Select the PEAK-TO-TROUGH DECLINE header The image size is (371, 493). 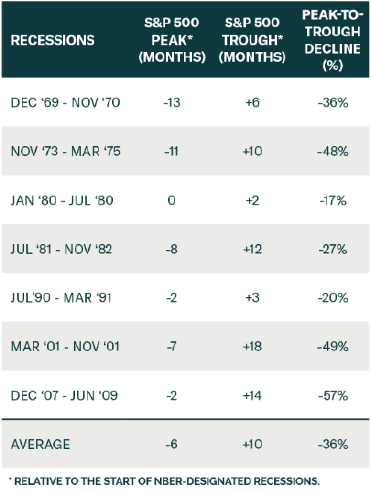tap(333, 40)
